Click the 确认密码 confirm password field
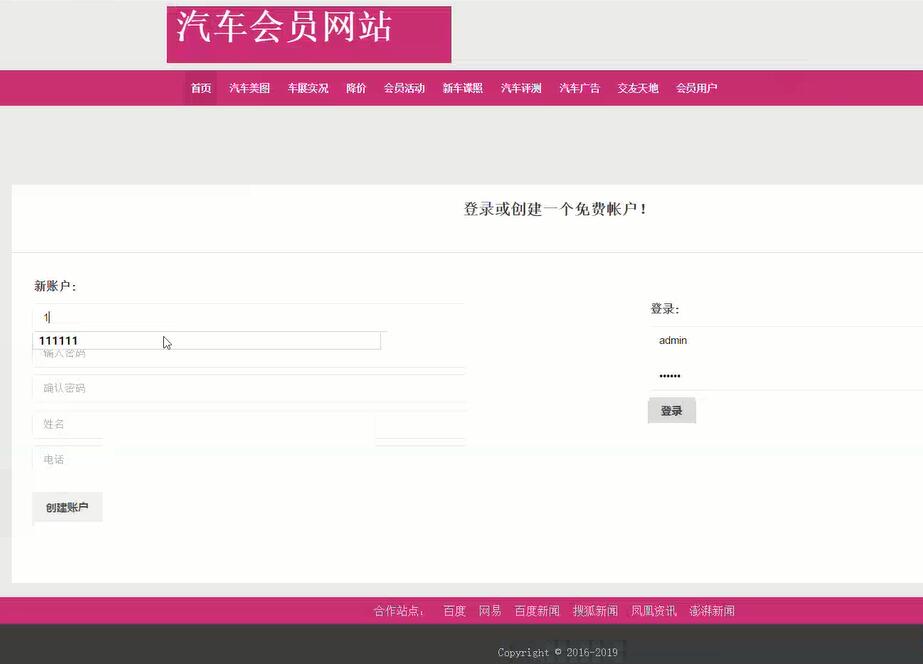 click(x=200, y=387)
